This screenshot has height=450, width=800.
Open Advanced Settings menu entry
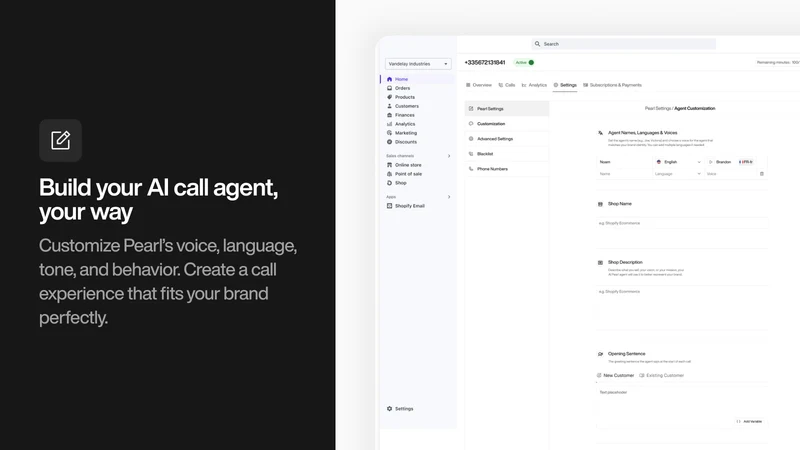pyautogui.click(x=507, y=139)
